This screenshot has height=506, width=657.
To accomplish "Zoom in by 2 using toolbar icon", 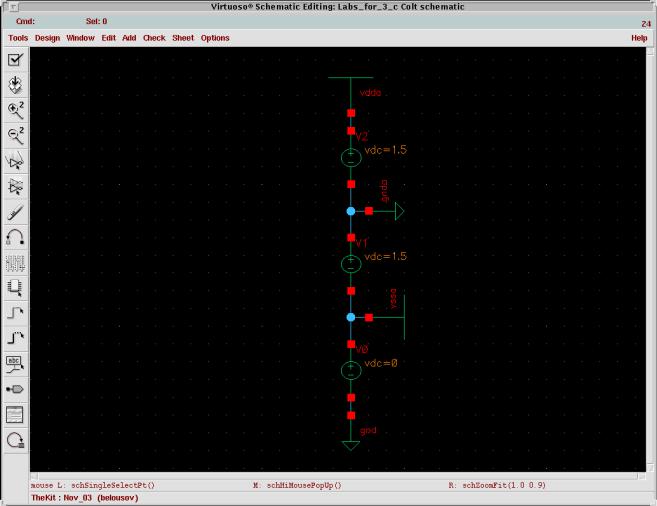I will (15, 110).
